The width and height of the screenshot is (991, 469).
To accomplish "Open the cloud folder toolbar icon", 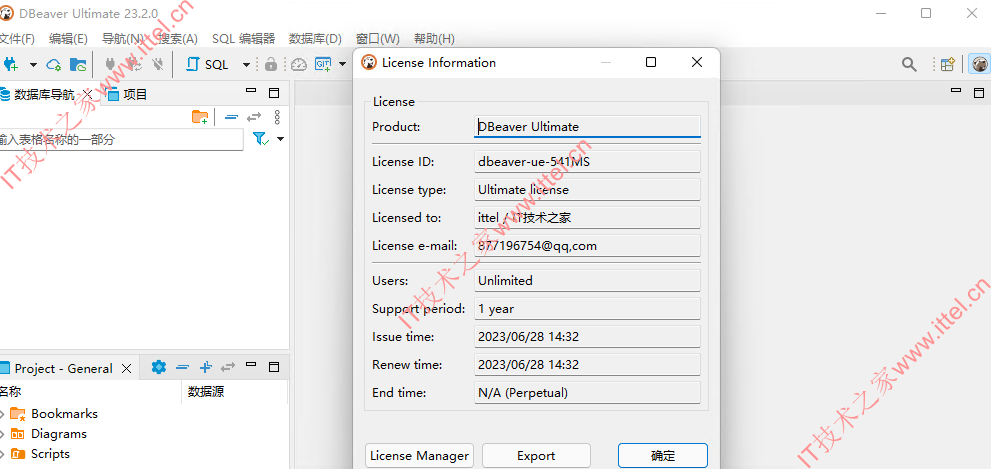I will click(78, 64).
